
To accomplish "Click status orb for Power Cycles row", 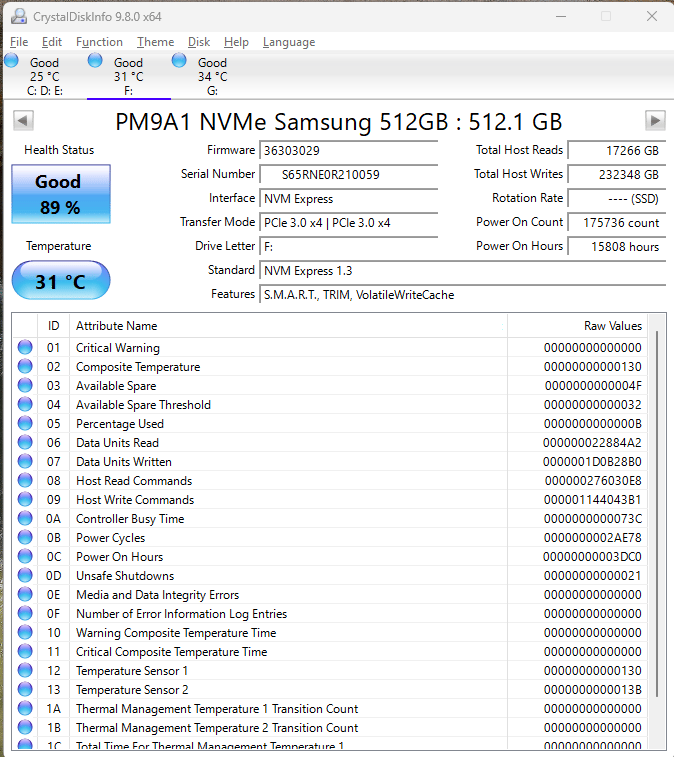I will tap(25, 537).
